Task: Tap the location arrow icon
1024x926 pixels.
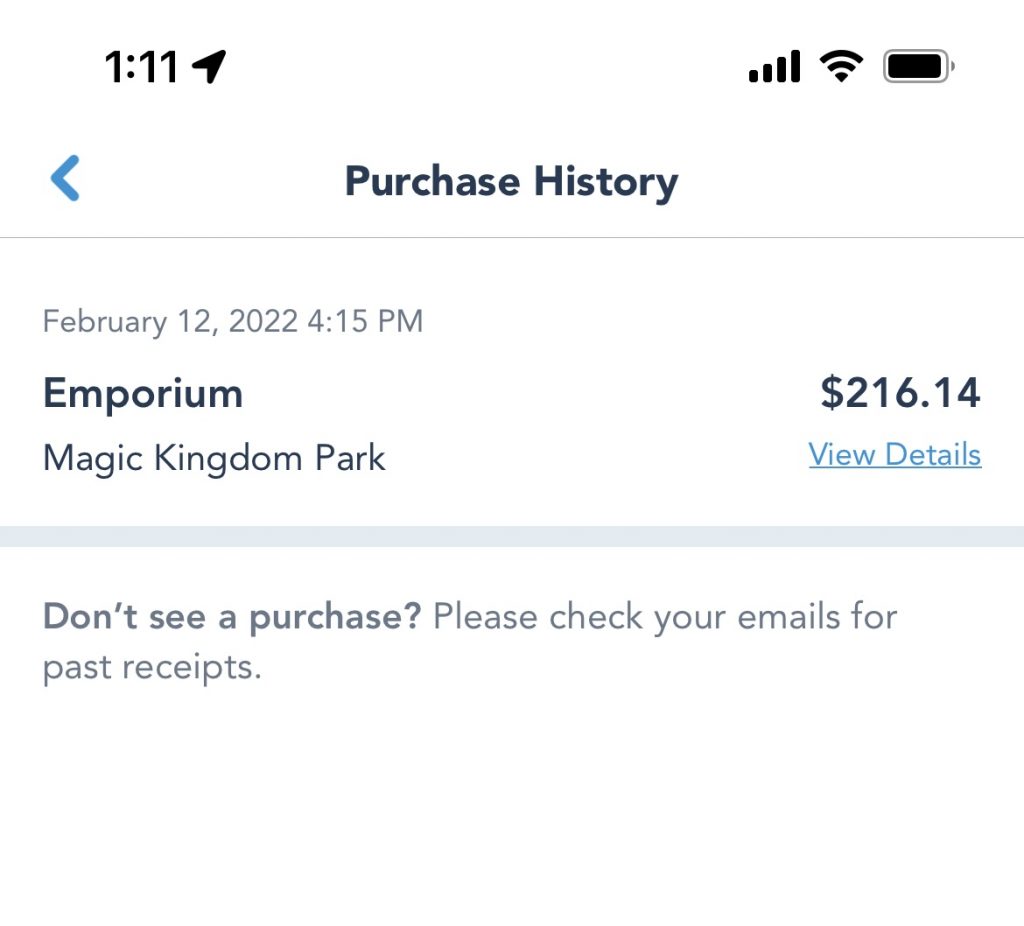Action: click(x=209, y=66)
